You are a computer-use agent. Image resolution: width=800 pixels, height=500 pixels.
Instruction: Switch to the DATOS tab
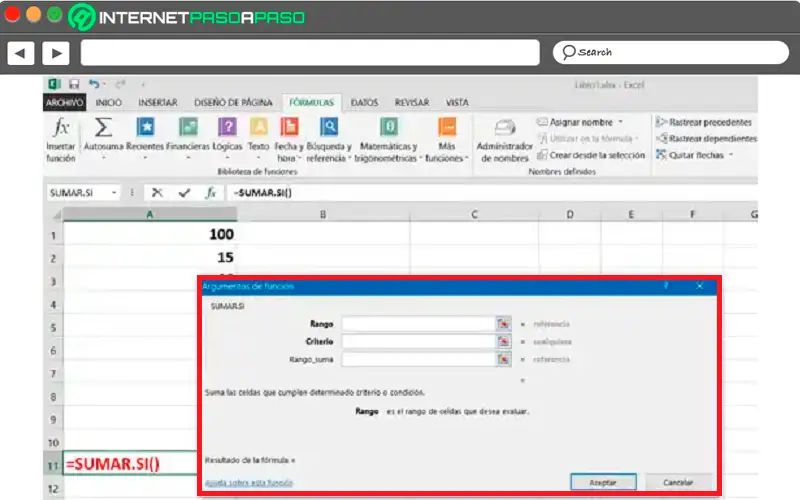tap(364, 103)
